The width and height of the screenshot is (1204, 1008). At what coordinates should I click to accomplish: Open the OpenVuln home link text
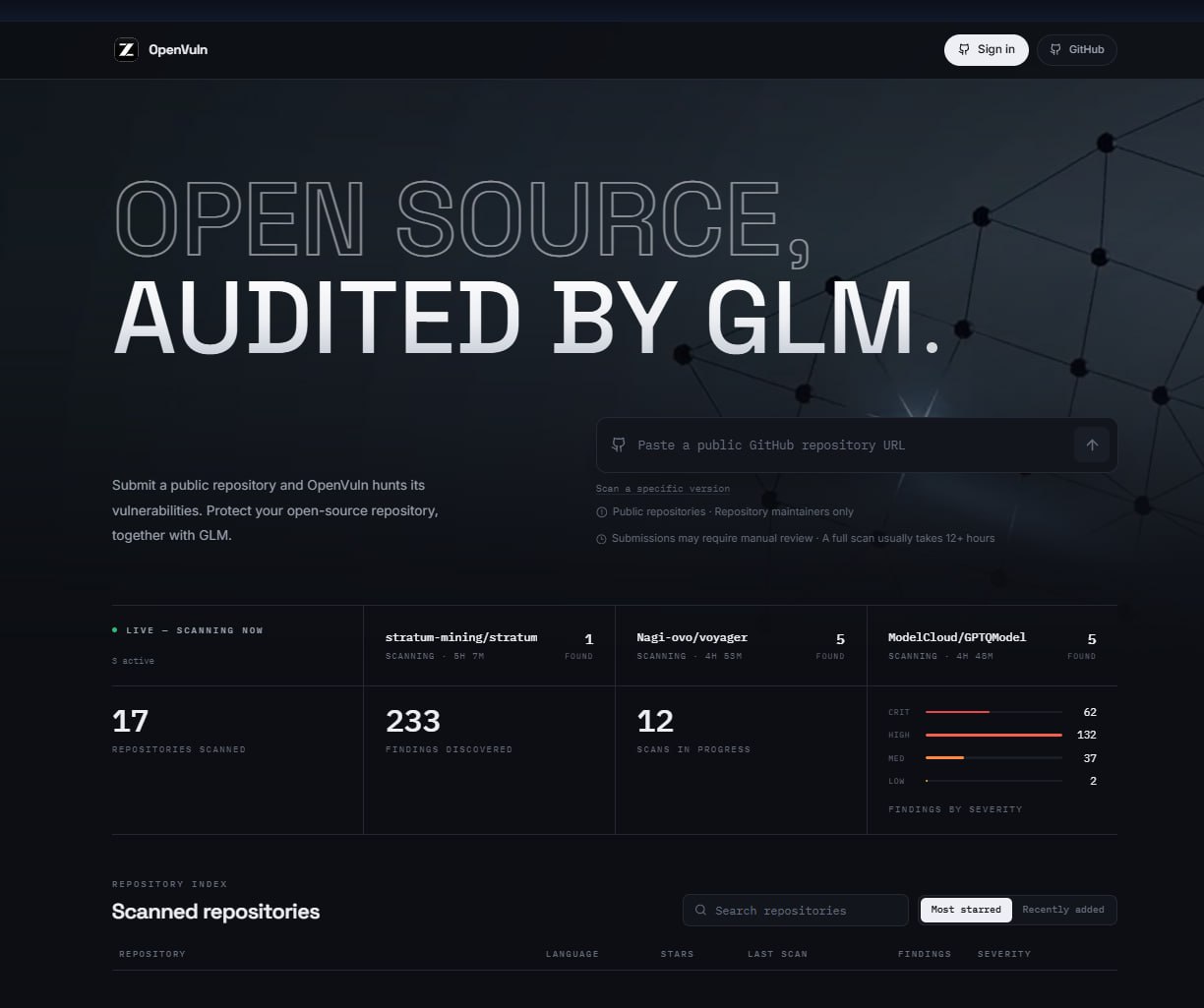pos(178,49)
